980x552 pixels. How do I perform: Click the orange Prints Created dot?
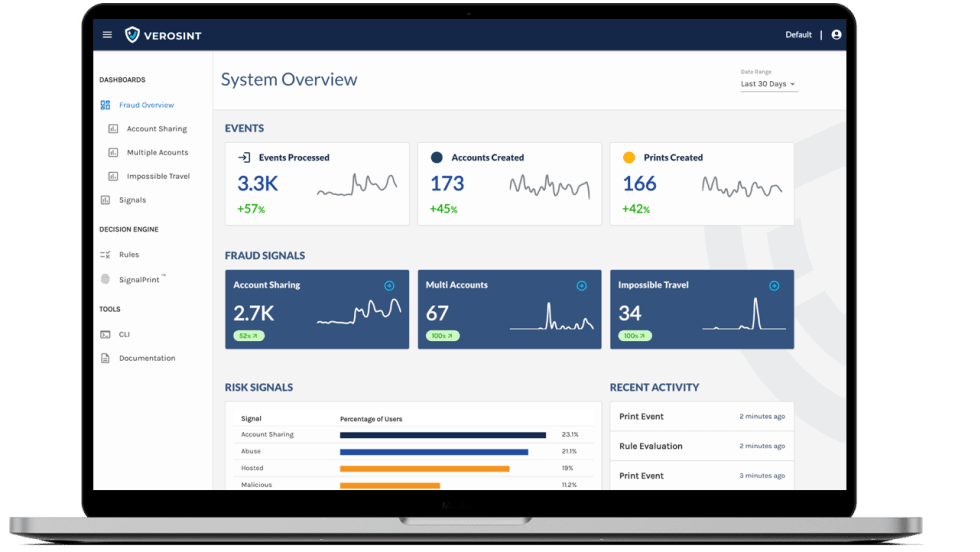[629, 158]
